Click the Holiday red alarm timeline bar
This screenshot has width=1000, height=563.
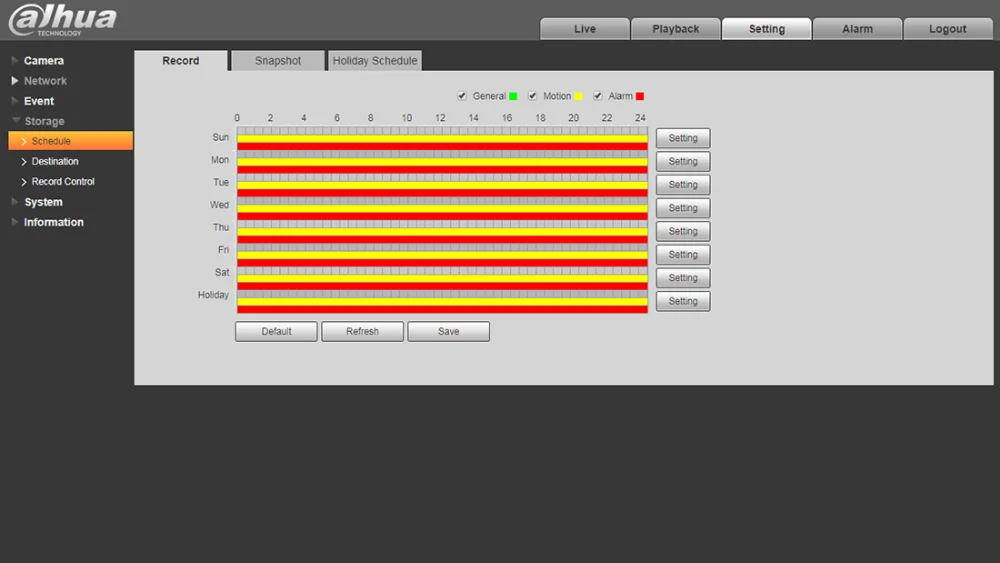click(443, 309)
